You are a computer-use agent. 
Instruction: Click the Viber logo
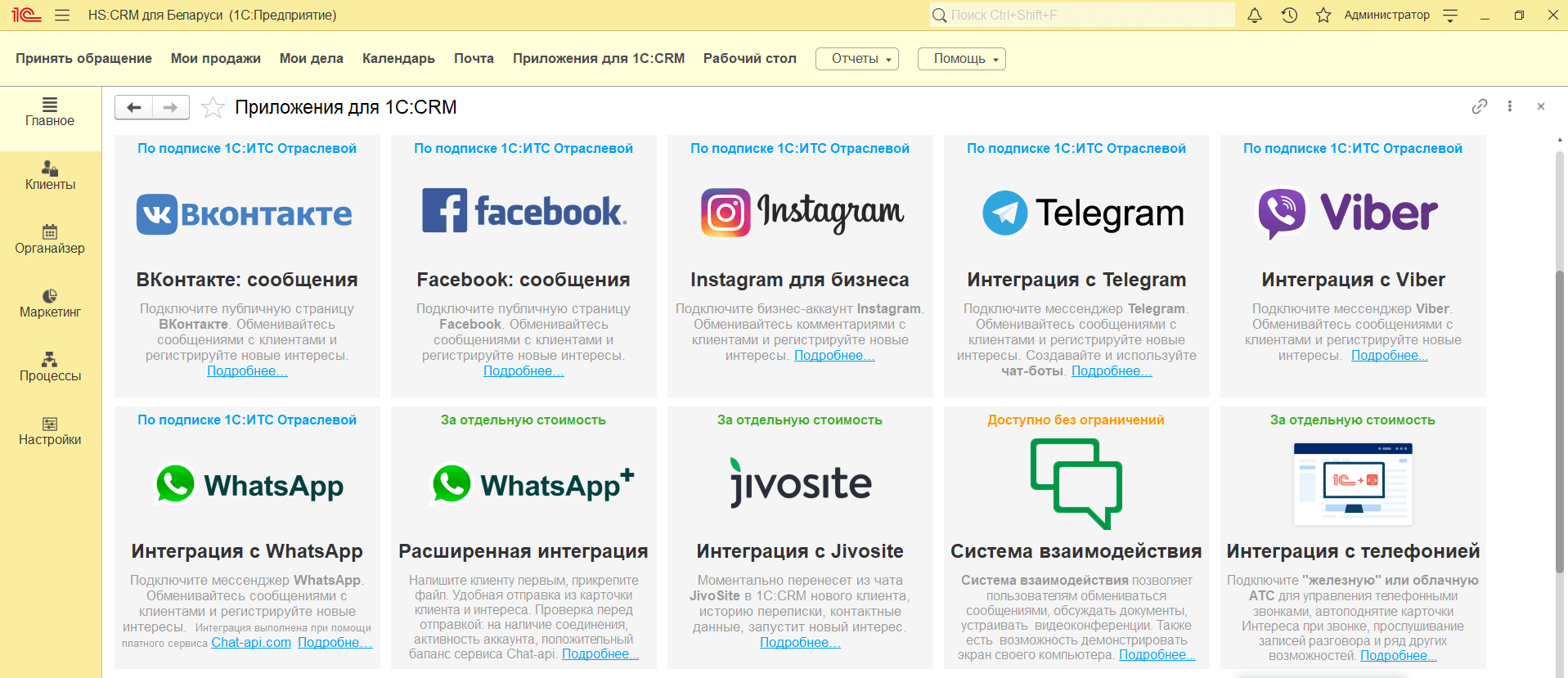pos(1347,213)
